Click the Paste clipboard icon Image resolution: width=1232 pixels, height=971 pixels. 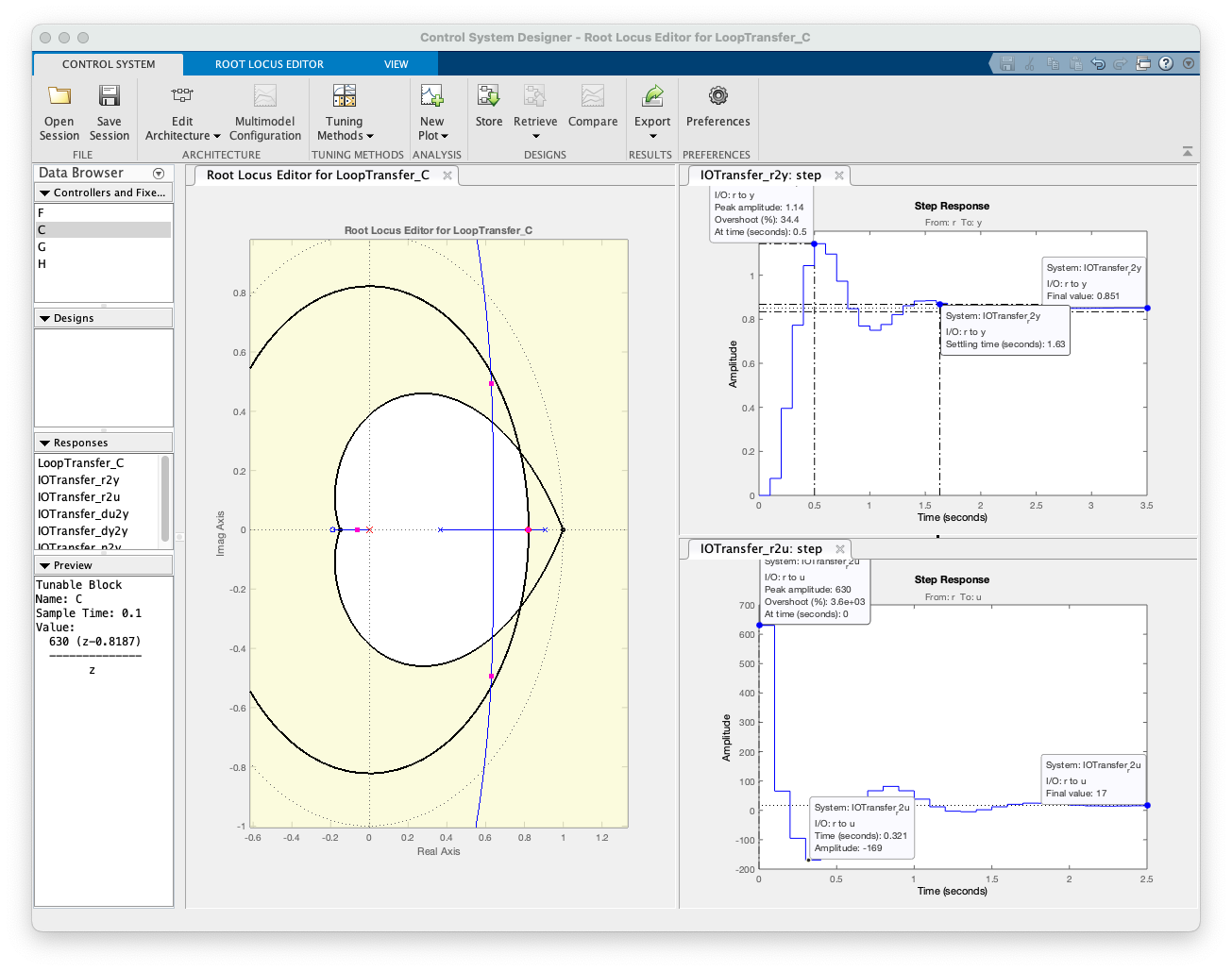1075,64
